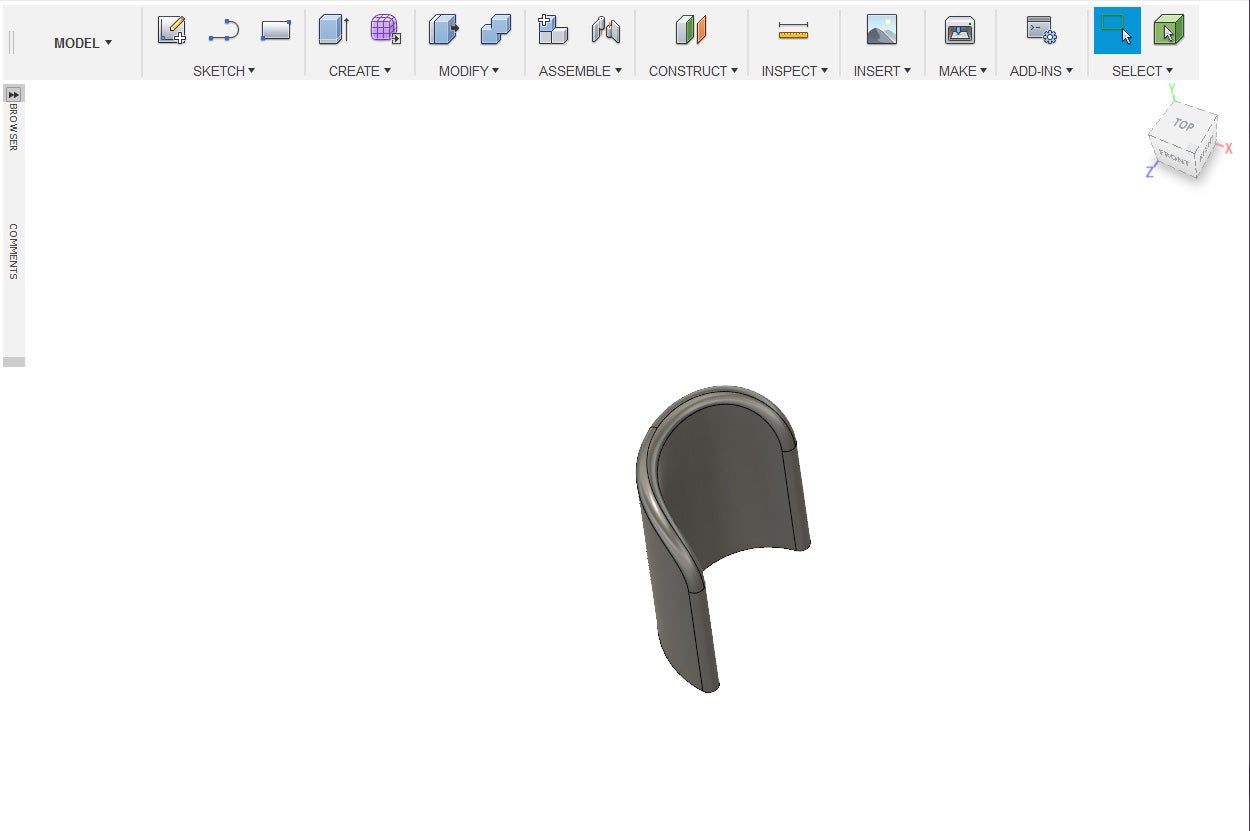Screen dimensions: 1250x831
Task: Open the SKETCH dropdown menu
Action: [x=224, y=71]
